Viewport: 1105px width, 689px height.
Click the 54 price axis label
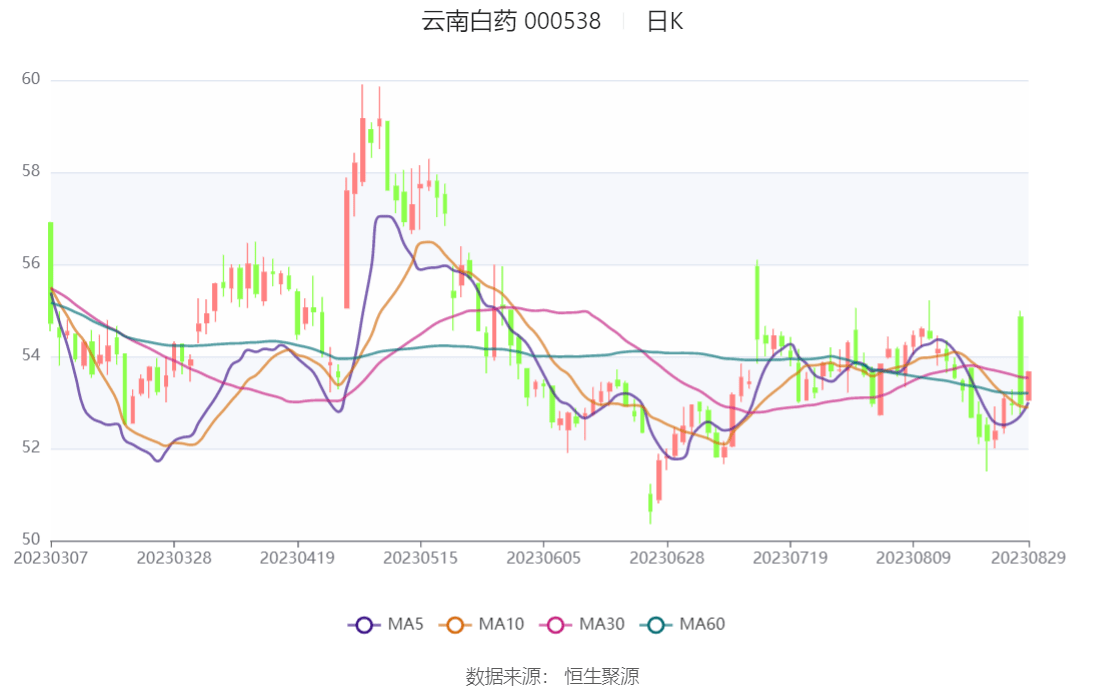[31, 355]
